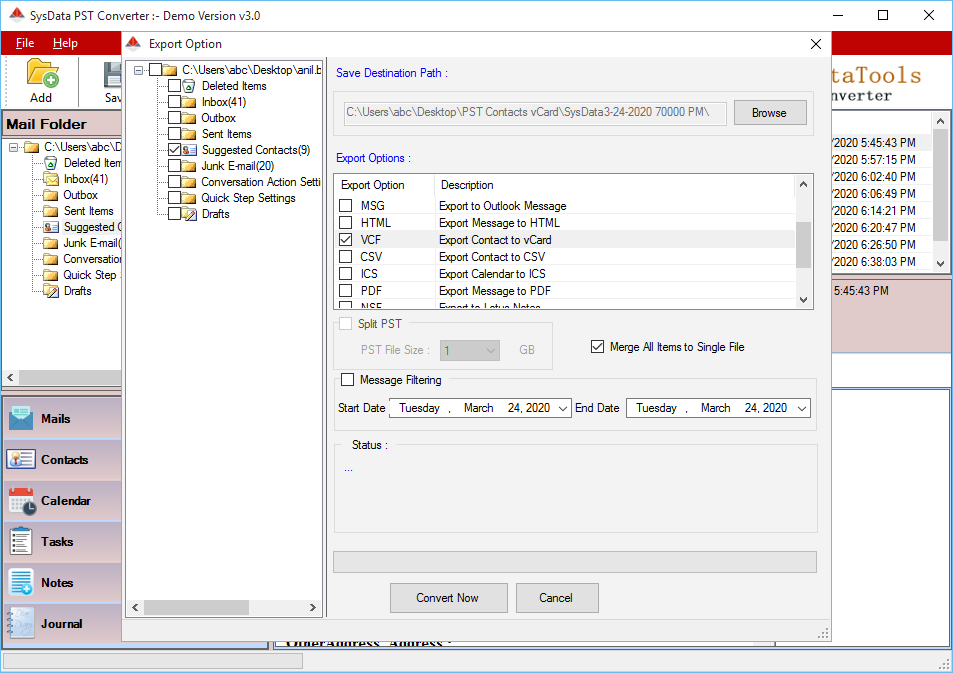Click the Calendar icon in sidebar
Screen dimensions: 953x673
22,501
